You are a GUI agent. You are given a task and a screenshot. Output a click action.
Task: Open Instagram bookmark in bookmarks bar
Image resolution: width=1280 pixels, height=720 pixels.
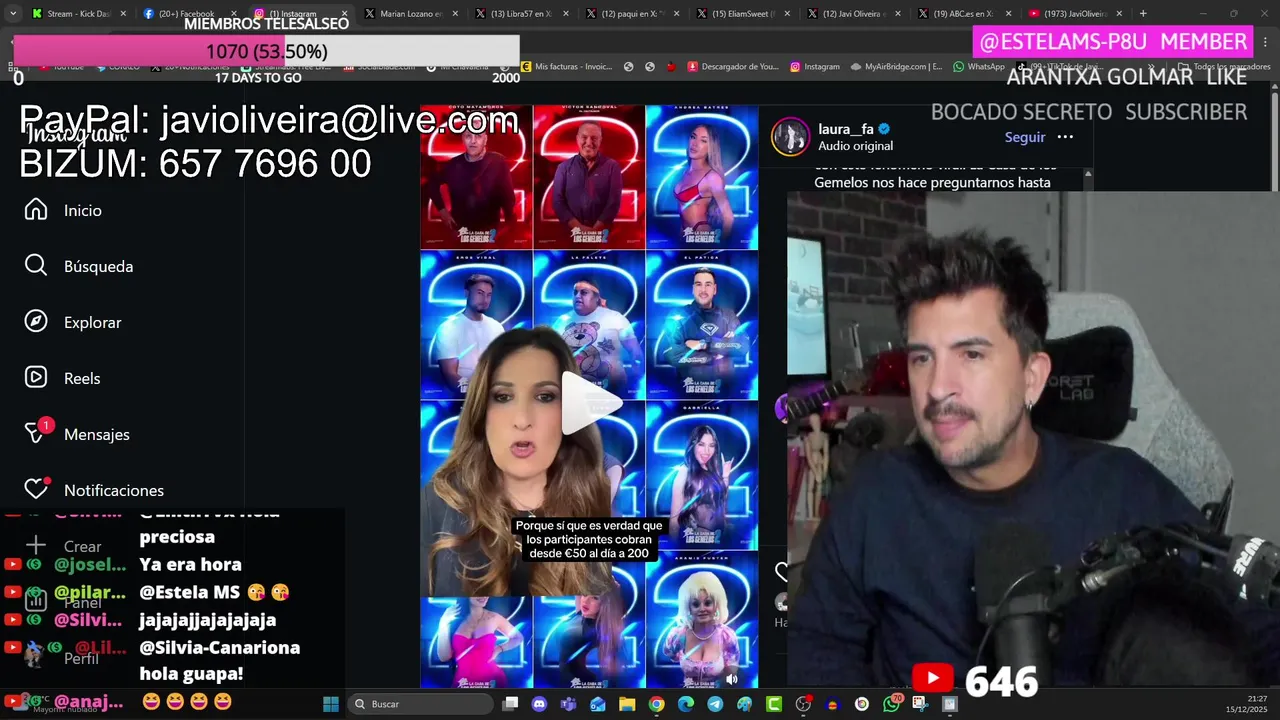click(814, 67)
